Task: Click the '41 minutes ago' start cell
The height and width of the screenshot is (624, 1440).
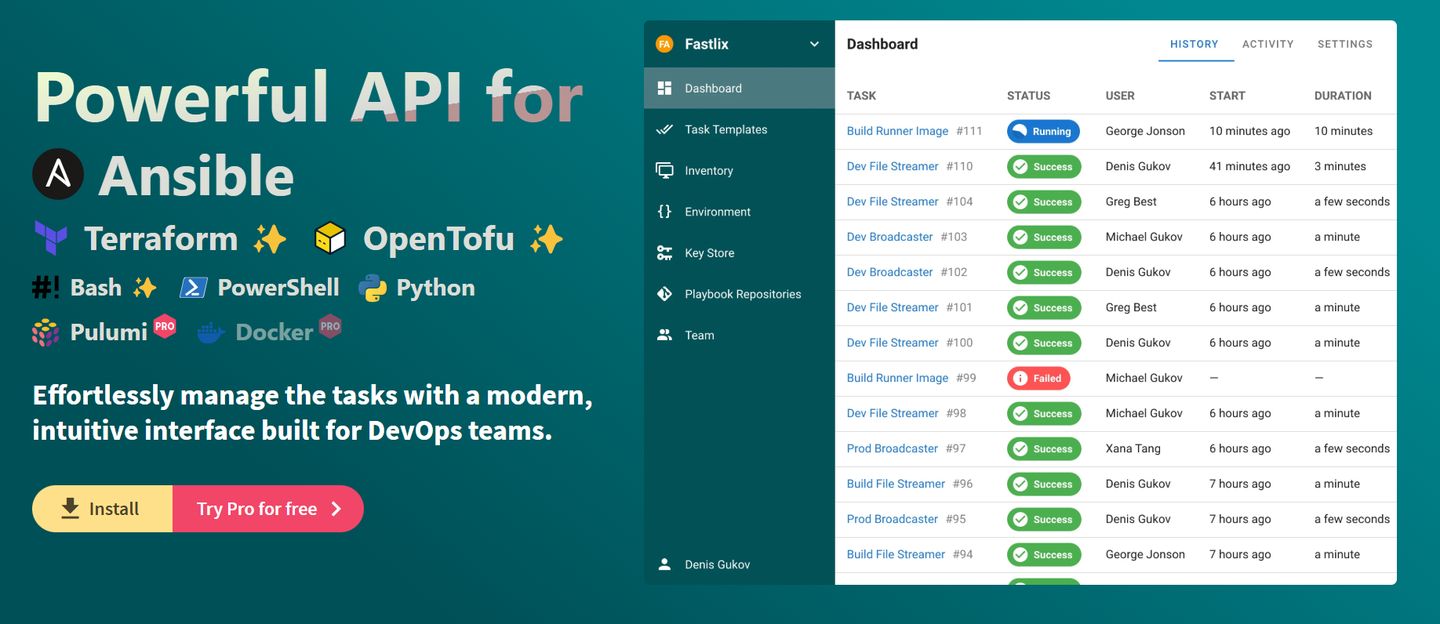Action: tap(1249, 166)
